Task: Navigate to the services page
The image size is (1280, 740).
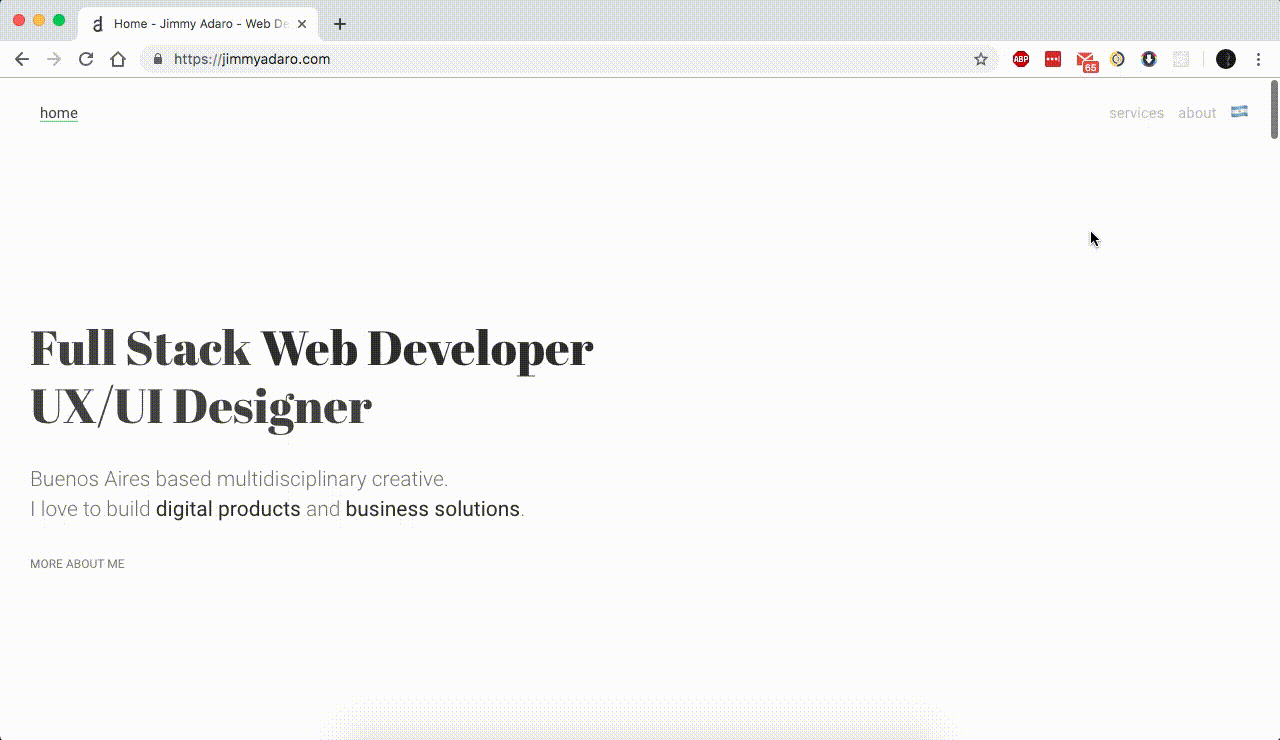Action: (1136, 112)
